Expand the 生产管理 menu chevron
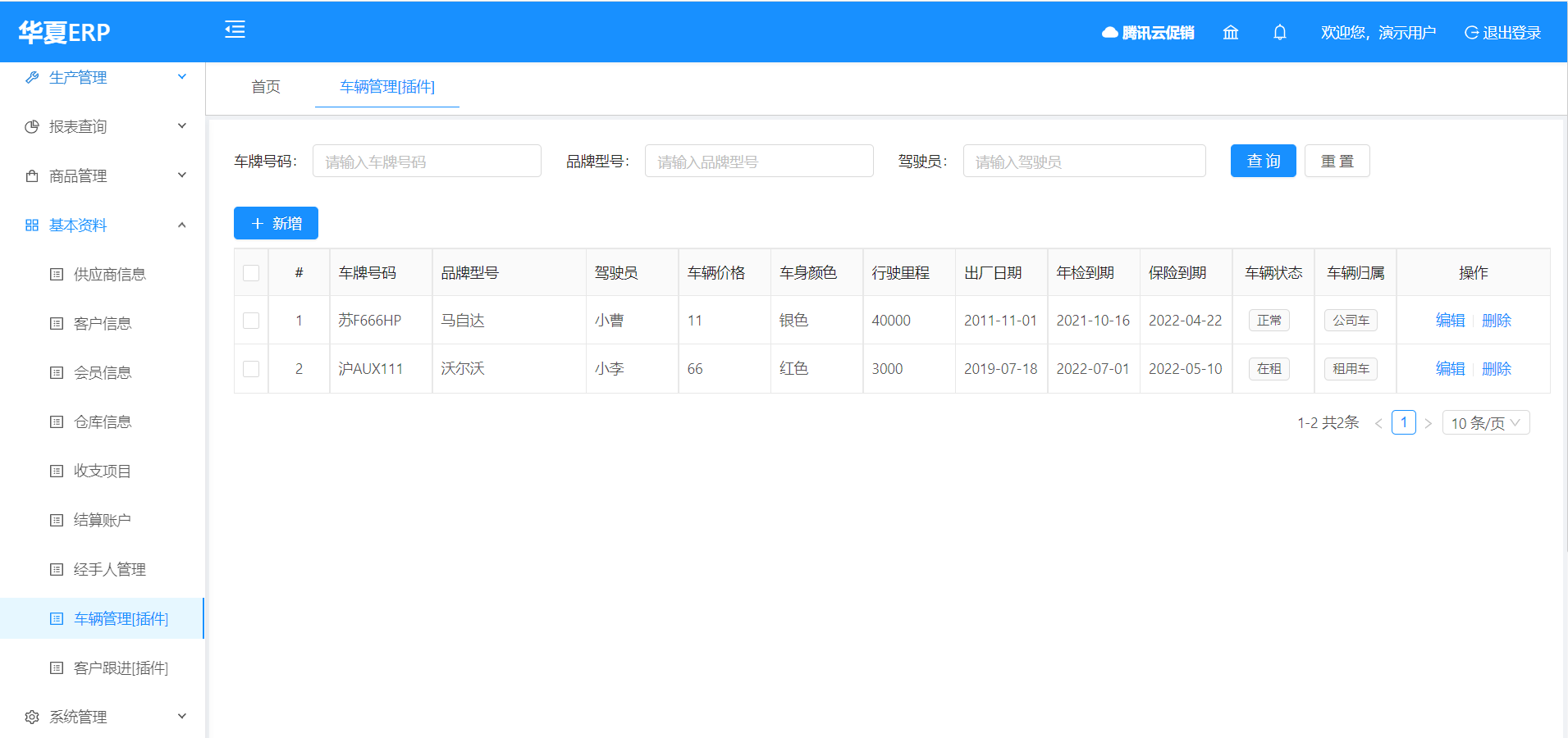Image resolution: width=1568 pixels, height=738 pixels. pyautogui.click(x=182, y=76)
